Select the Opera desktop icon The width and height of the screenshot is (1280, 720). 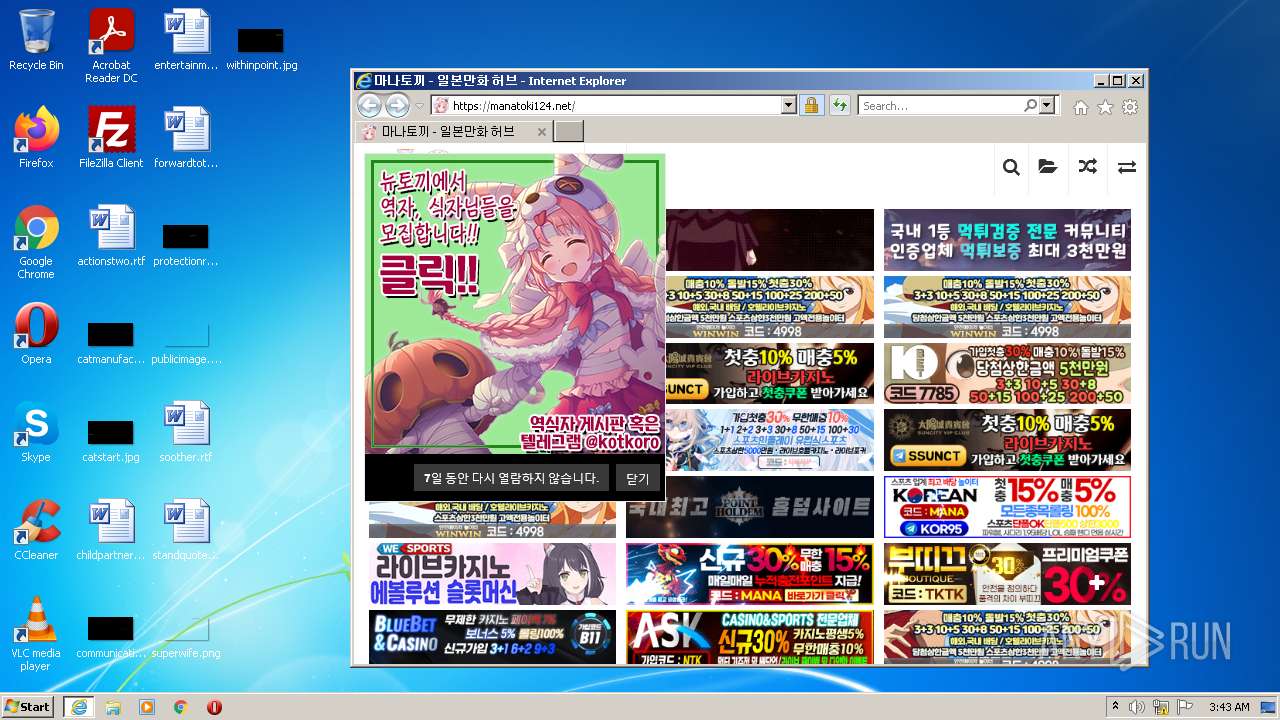(x=36, y=333)
